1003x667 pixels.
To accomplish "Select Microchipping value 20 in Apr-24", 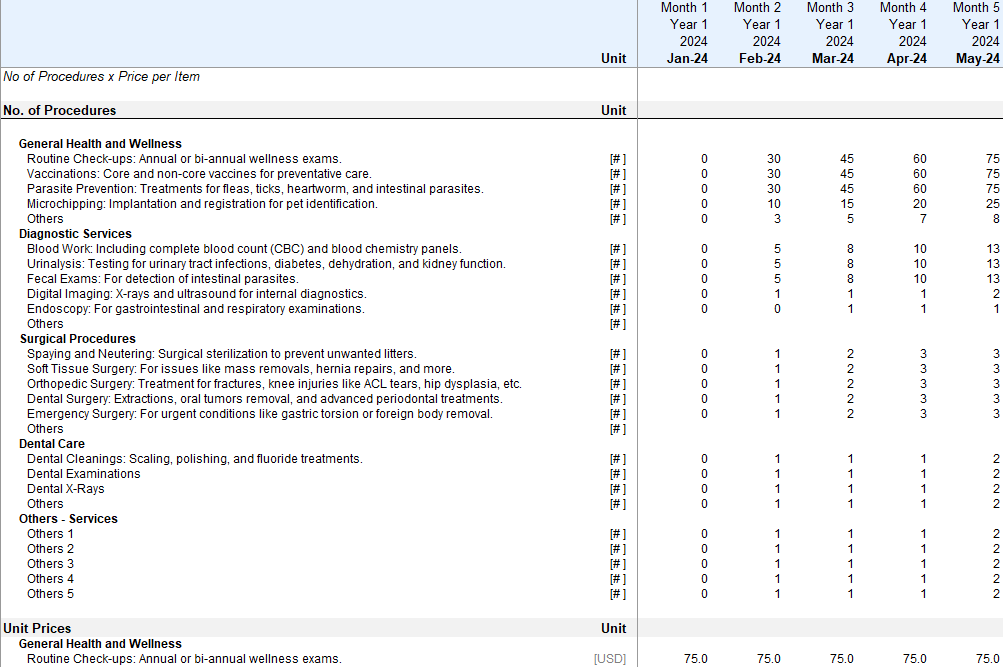I will (919, 204).
